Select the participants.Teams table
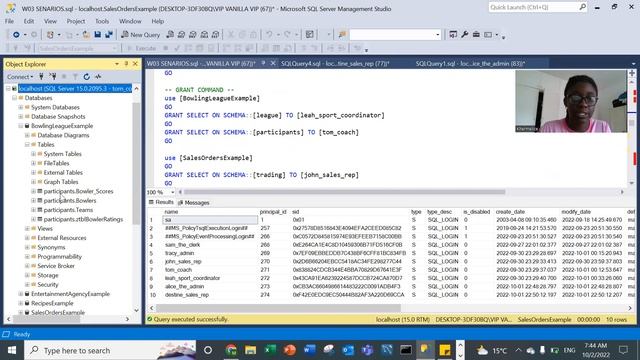Image resolution: width=640 pixels, height=360 pixels. click(x=68, y=210)
